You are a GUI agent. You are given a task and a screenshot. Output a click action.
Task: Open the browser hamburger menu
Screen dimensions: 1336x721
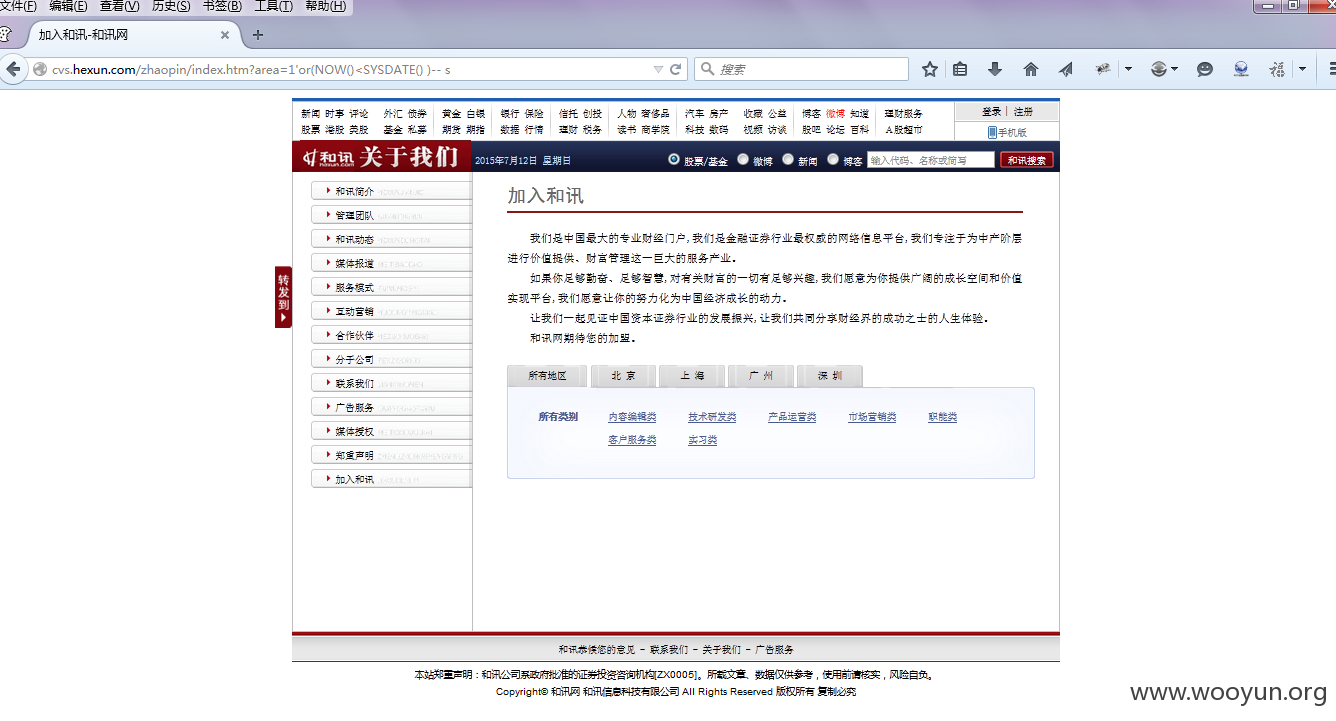pos(1330,69)
